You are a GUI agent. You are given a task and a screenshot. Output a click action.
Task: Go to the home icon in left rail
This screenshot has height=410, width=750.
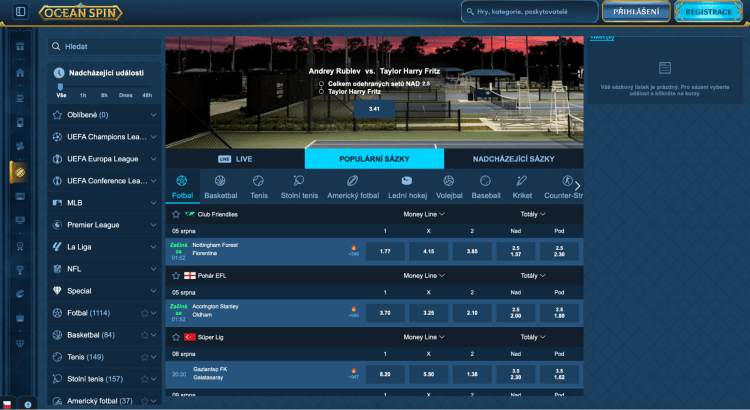(x=20, y=73)
